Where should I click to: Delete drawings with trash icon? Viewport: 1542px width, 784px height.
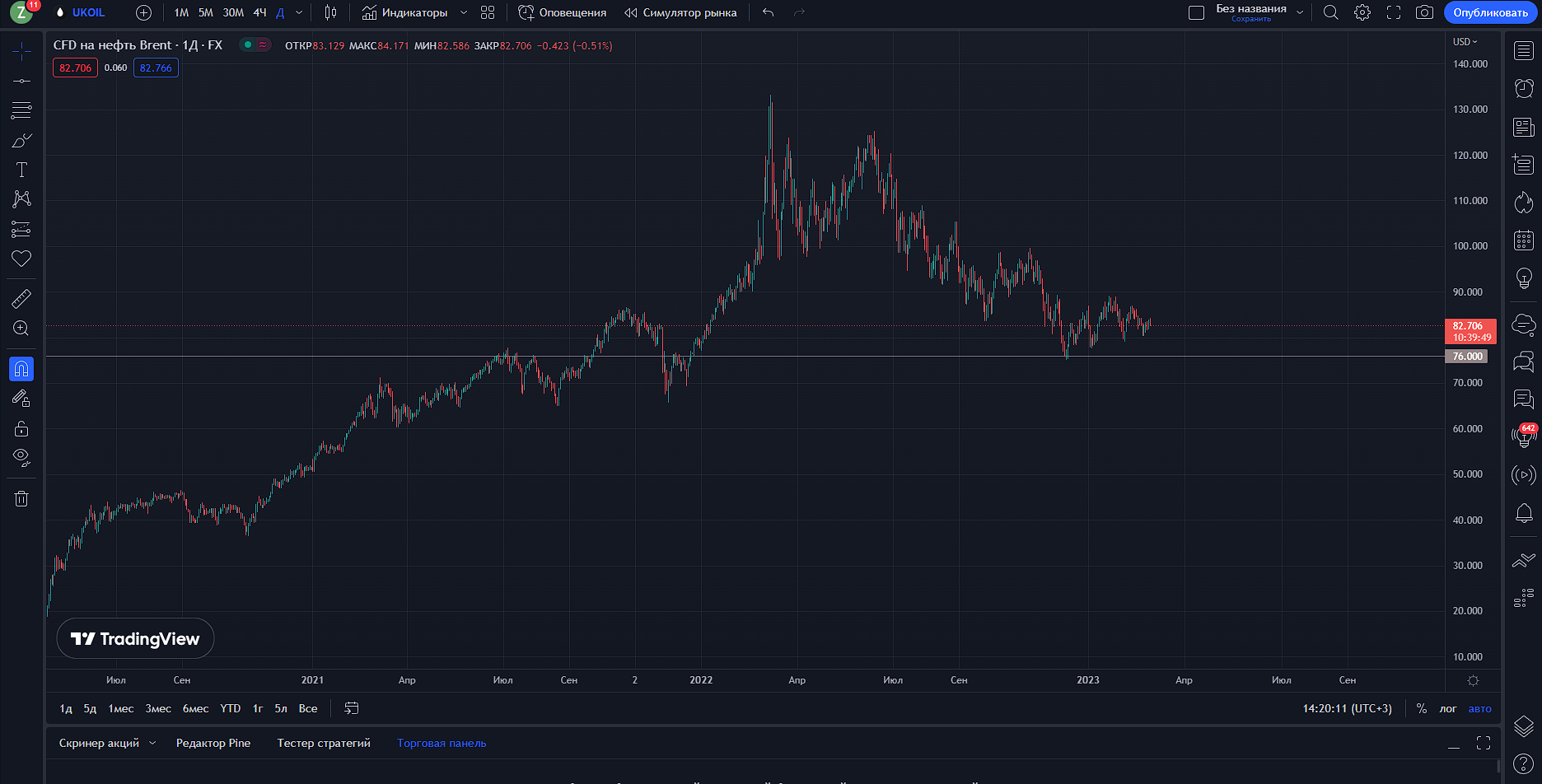(21, 498)
